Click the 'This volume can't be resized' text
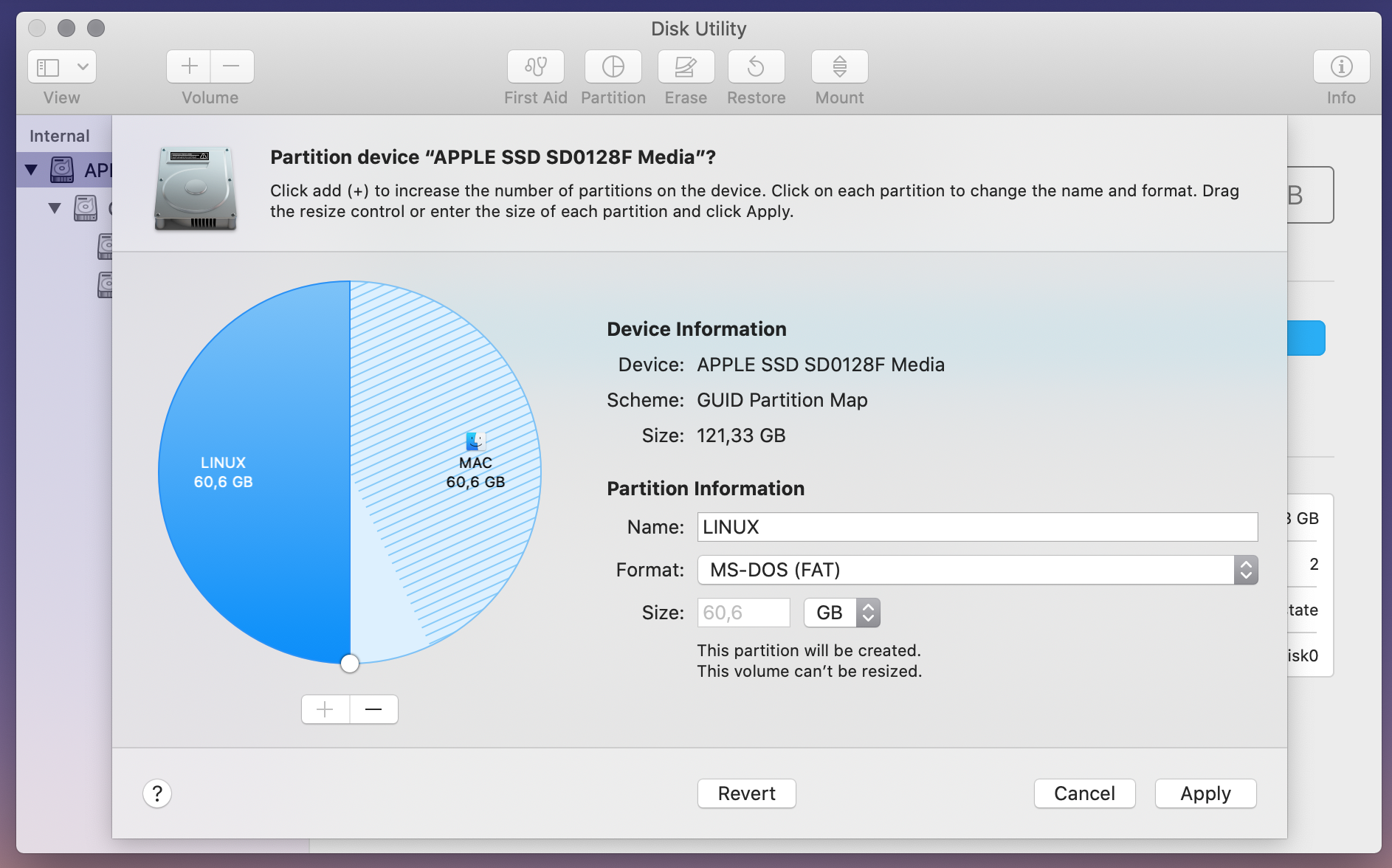 coord(810,671)
